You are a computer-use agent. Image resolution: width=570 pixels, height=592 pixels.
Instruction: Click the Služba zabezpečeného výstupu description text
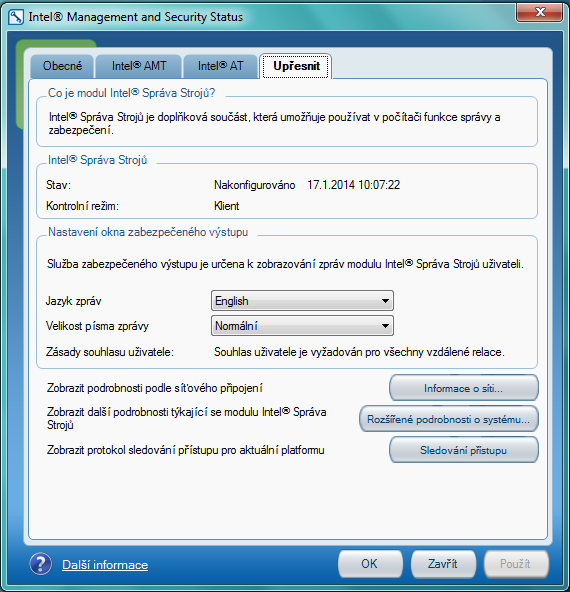(285, 264)
